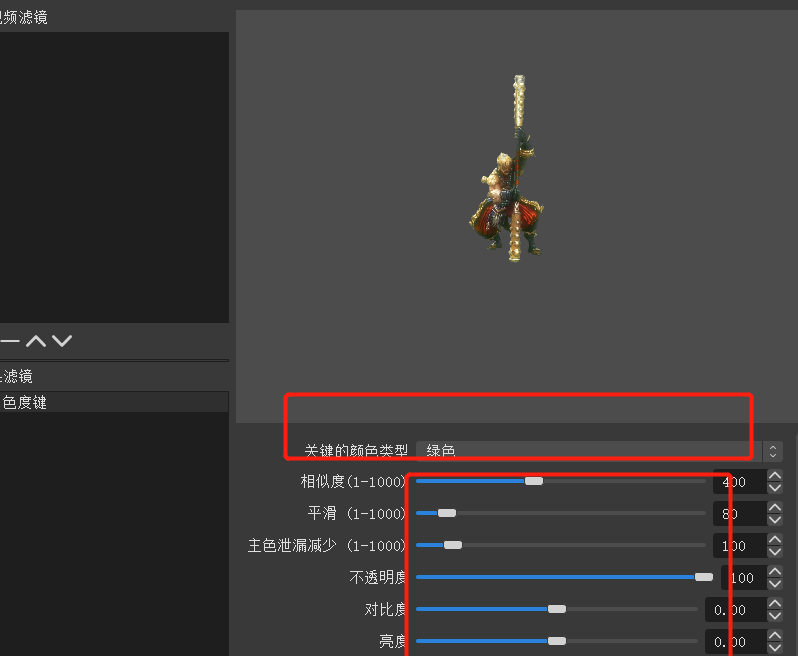Increase 平滑 with up stepper arrow
Screen dimensions: 798x656
pyautogui.click(x=775, y=507)
